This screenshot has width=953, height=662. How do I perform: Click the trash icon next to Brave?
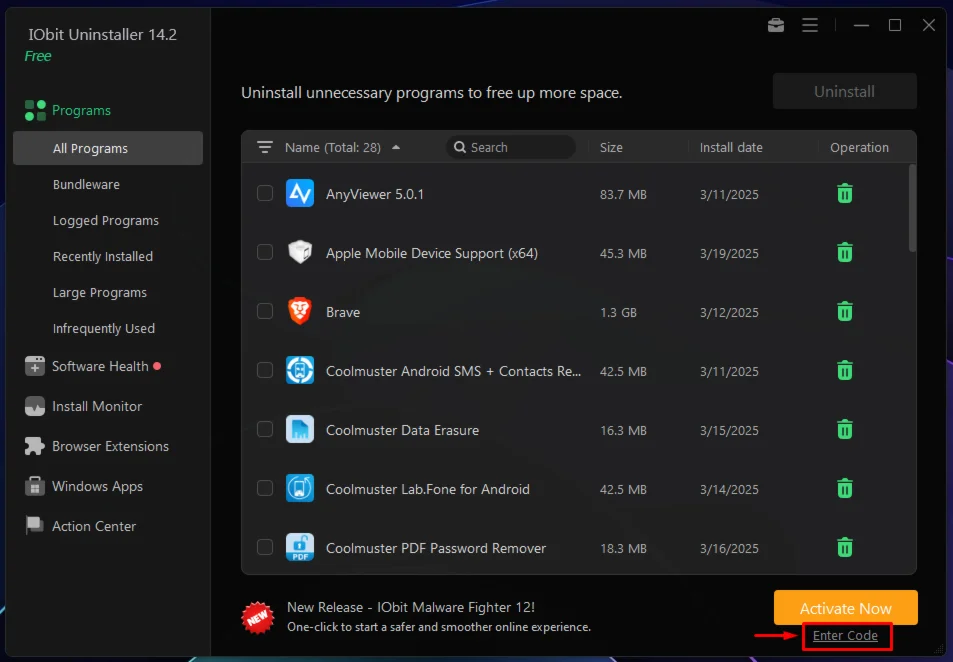(x=844, y=312)
